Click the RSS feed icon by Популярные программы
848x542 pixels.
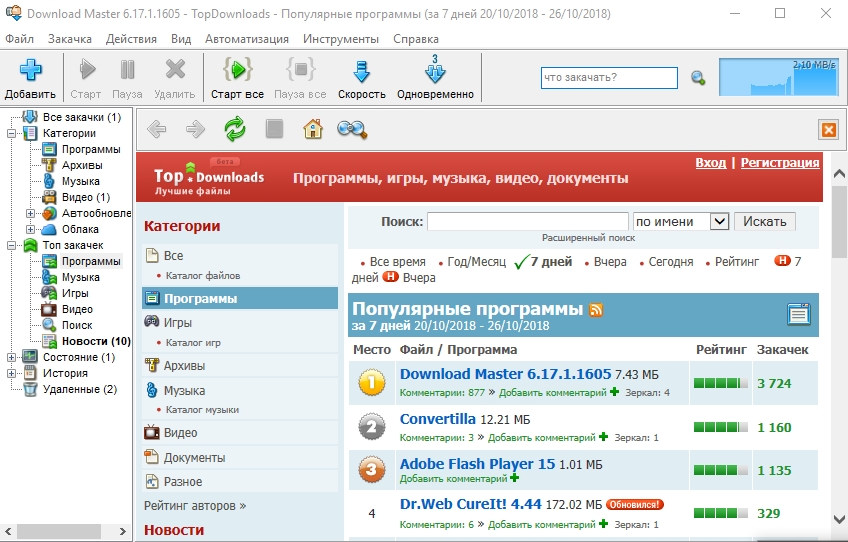click(596, 309)
